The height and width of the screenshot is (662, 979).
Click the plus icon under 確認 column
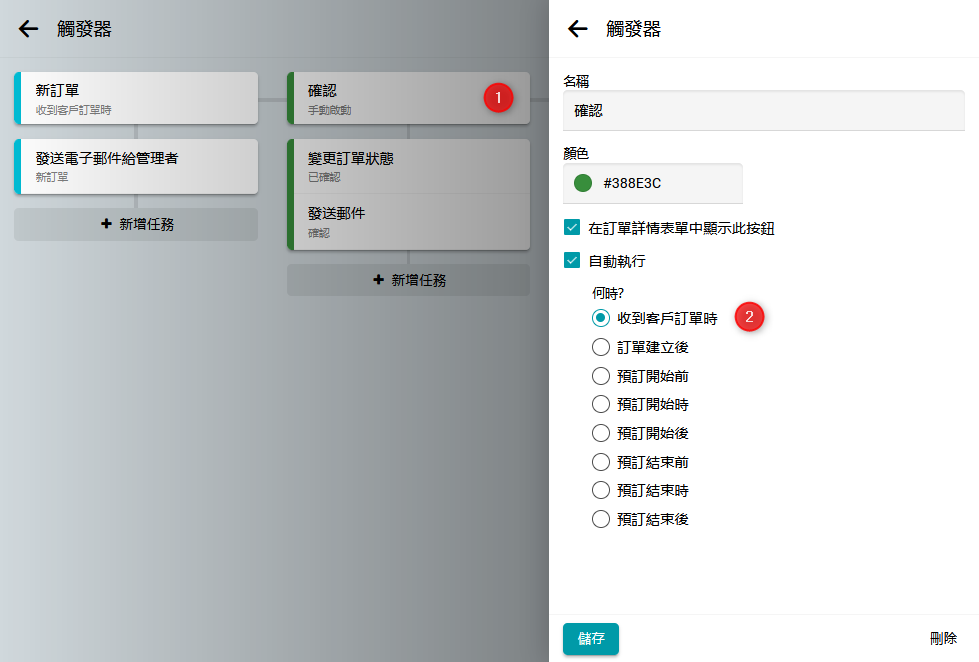tap(378, 281)
